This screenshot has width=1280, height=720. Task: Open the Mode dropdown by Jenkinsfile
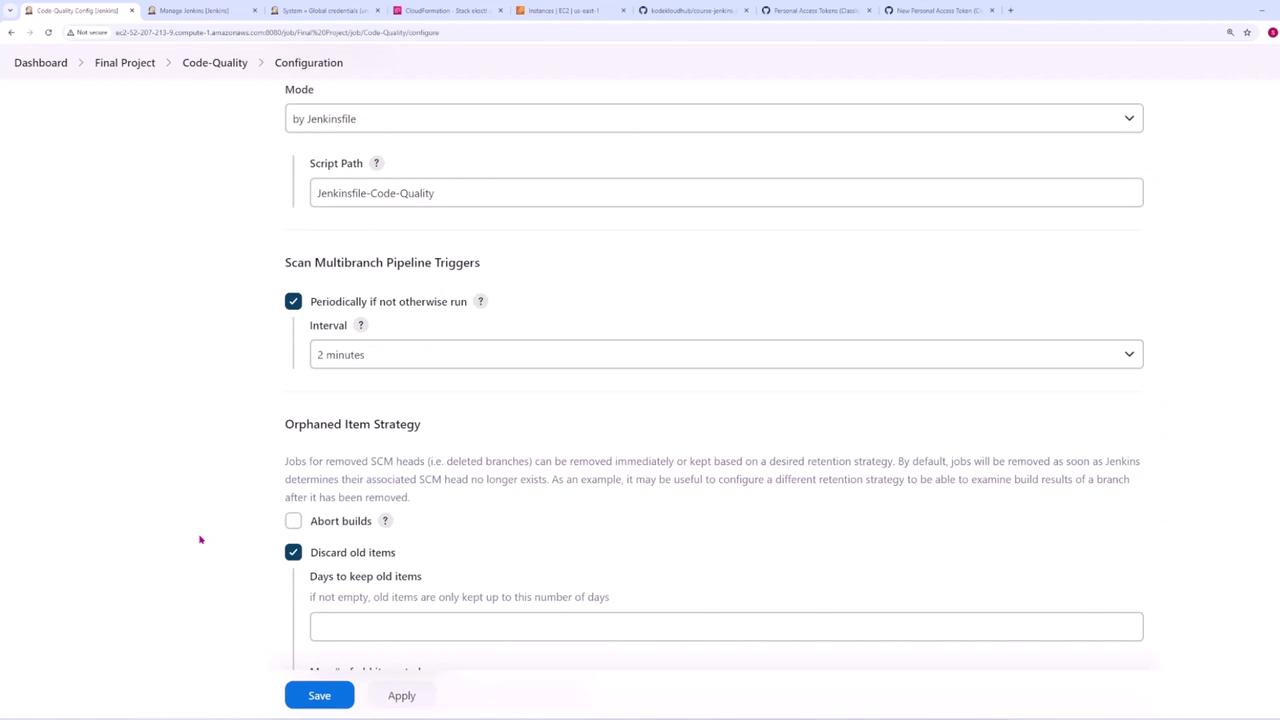point(714,118)
